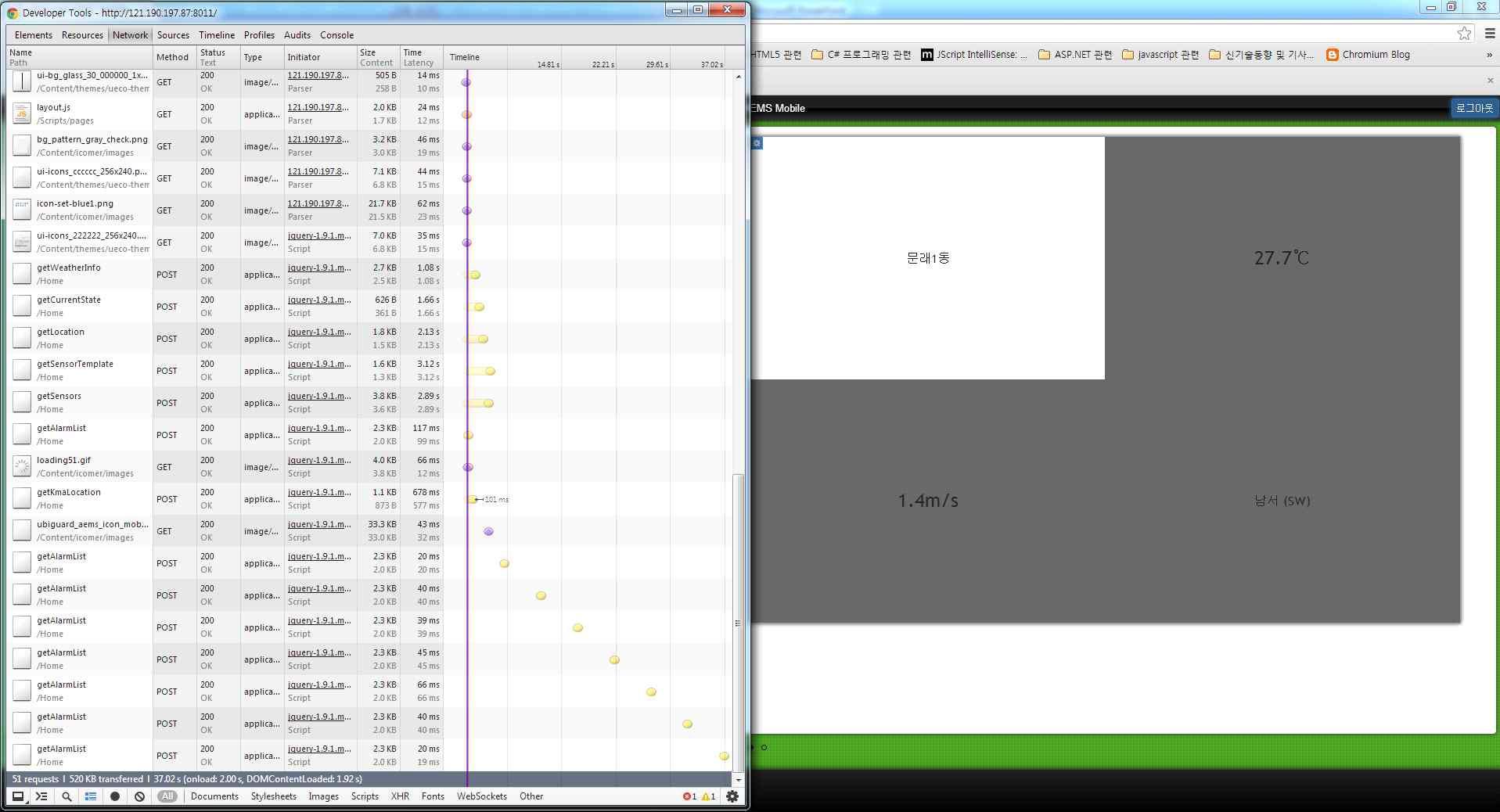This screenshot has height=812, width=1500.
Task: Sort by the Status column header
Action: click(x=218, y=57)
